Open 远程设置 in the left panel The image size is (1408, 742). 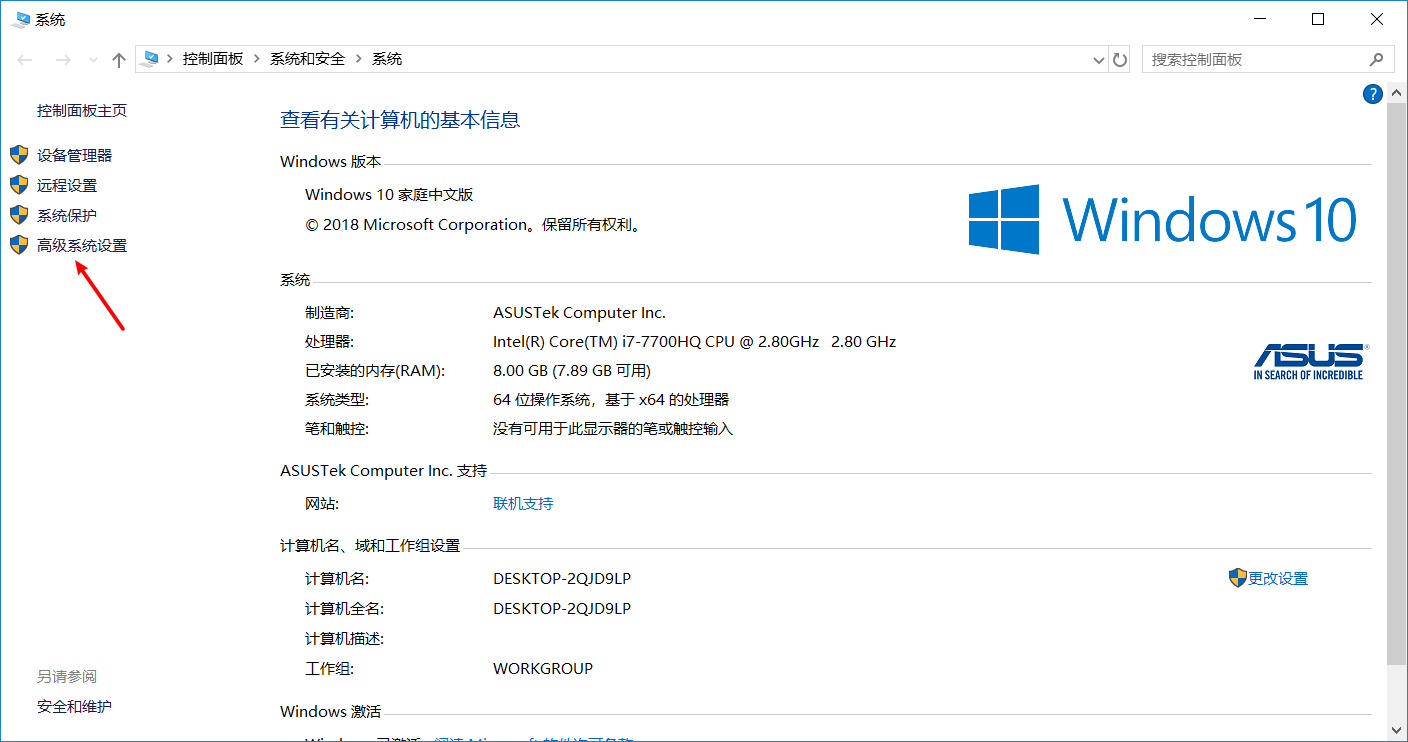68,185
